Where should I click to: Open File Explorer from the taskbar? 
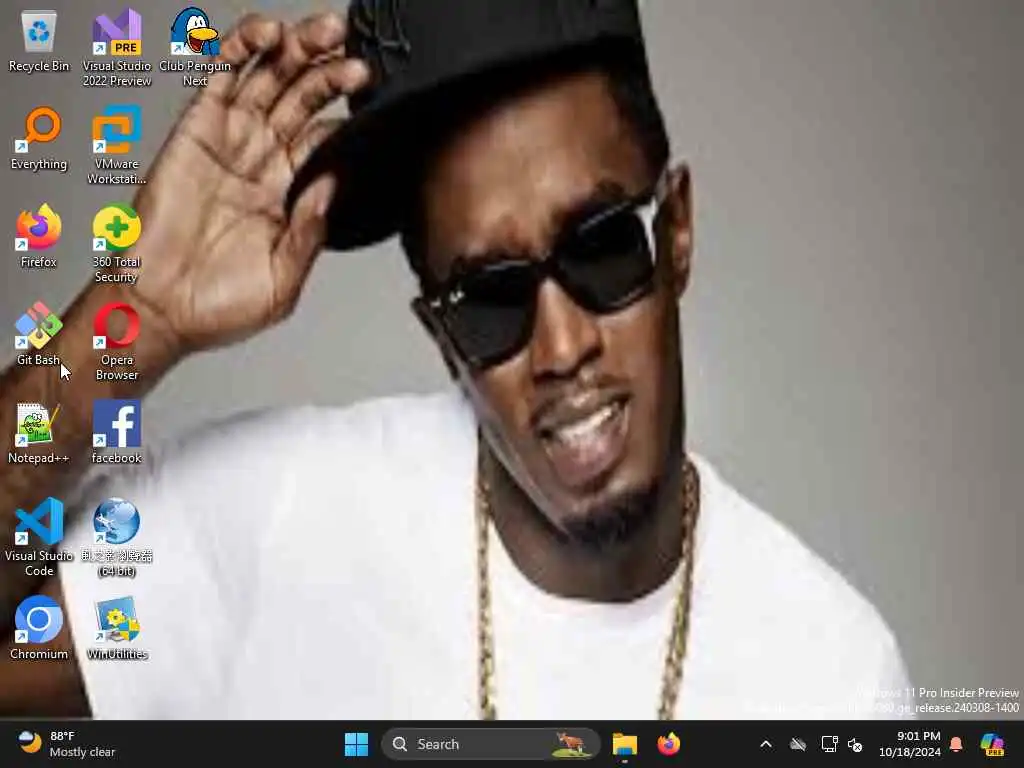coord(625,744)
